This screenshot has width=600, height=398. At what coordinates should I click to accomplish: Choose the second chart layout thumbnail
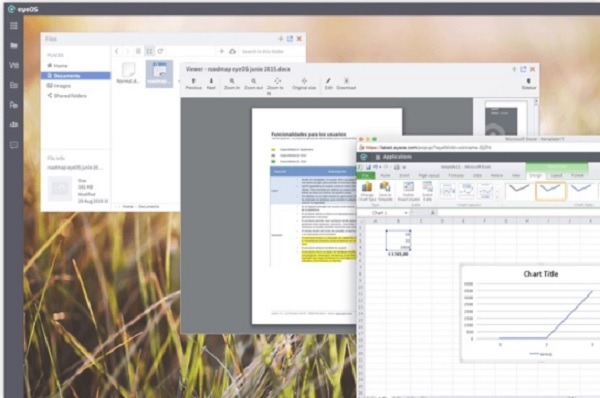466,191
